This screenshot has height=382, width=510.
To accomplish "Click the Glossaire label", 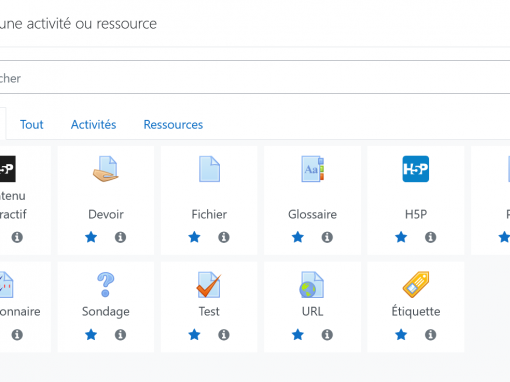I will [312, 214].
